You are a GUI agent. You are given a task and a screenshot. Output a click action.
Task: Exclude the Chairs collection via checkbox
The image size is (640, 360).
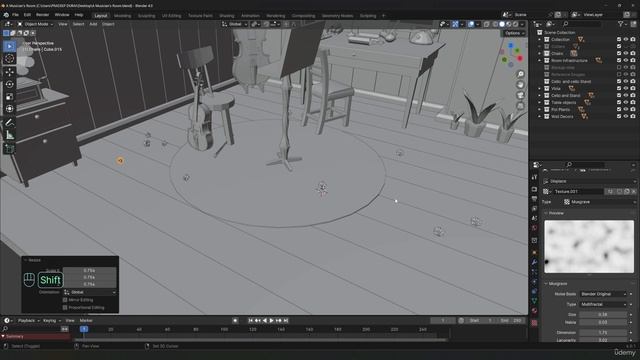click(x=619, y=53)
